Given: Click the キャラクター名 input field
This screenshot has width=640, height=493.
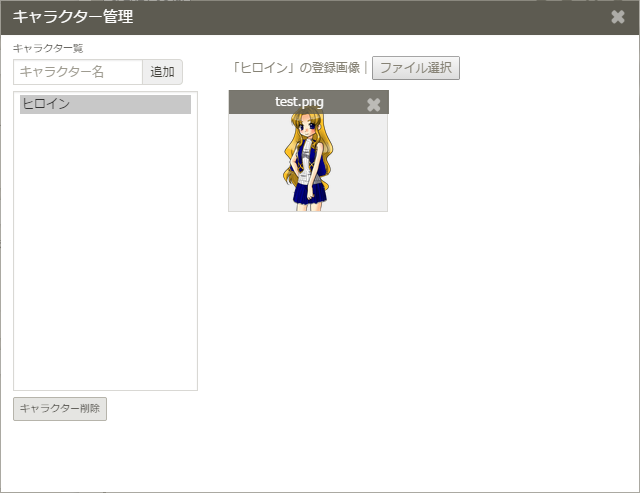Looking at the screenshot, I should pyautogui.click(x=78, y=72).
